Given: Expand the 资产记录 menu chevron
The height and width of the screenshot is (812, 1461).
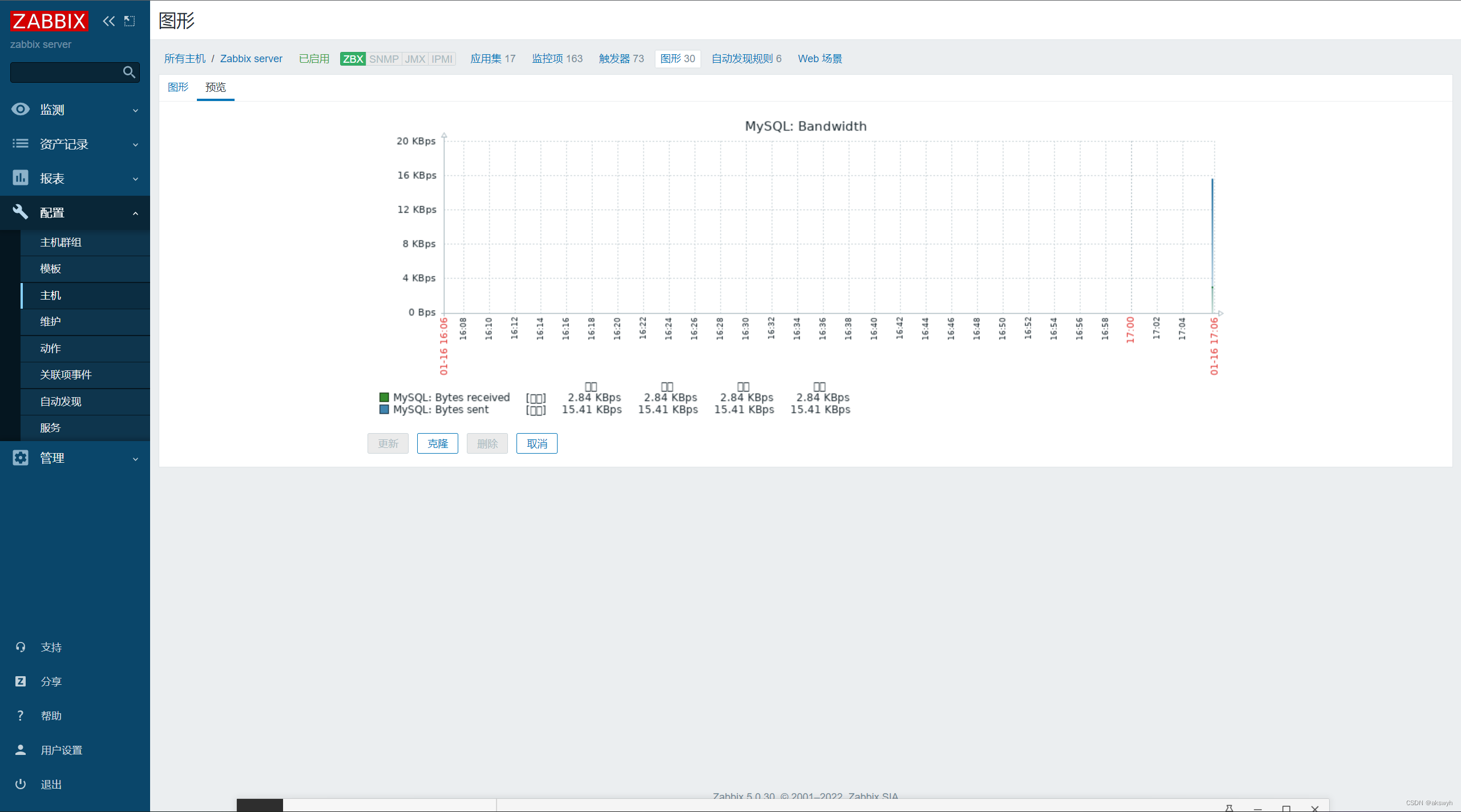Looking at the screenshot, I should coord(135,145).
